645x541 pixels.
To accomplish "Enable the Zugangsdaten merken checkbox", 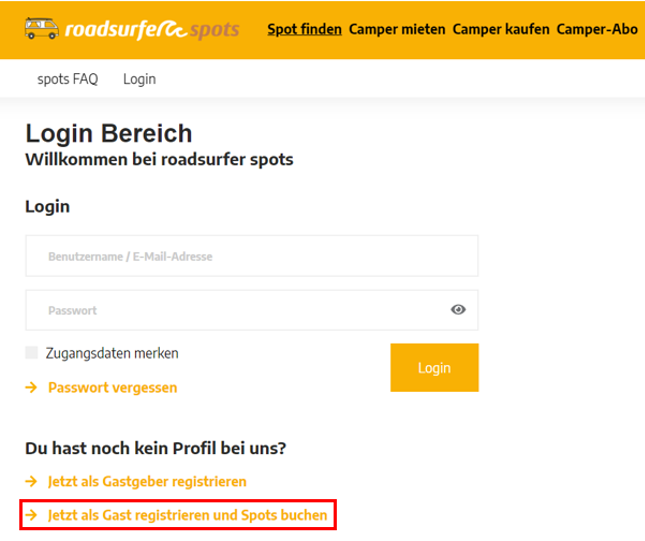I will click(32, 353).
